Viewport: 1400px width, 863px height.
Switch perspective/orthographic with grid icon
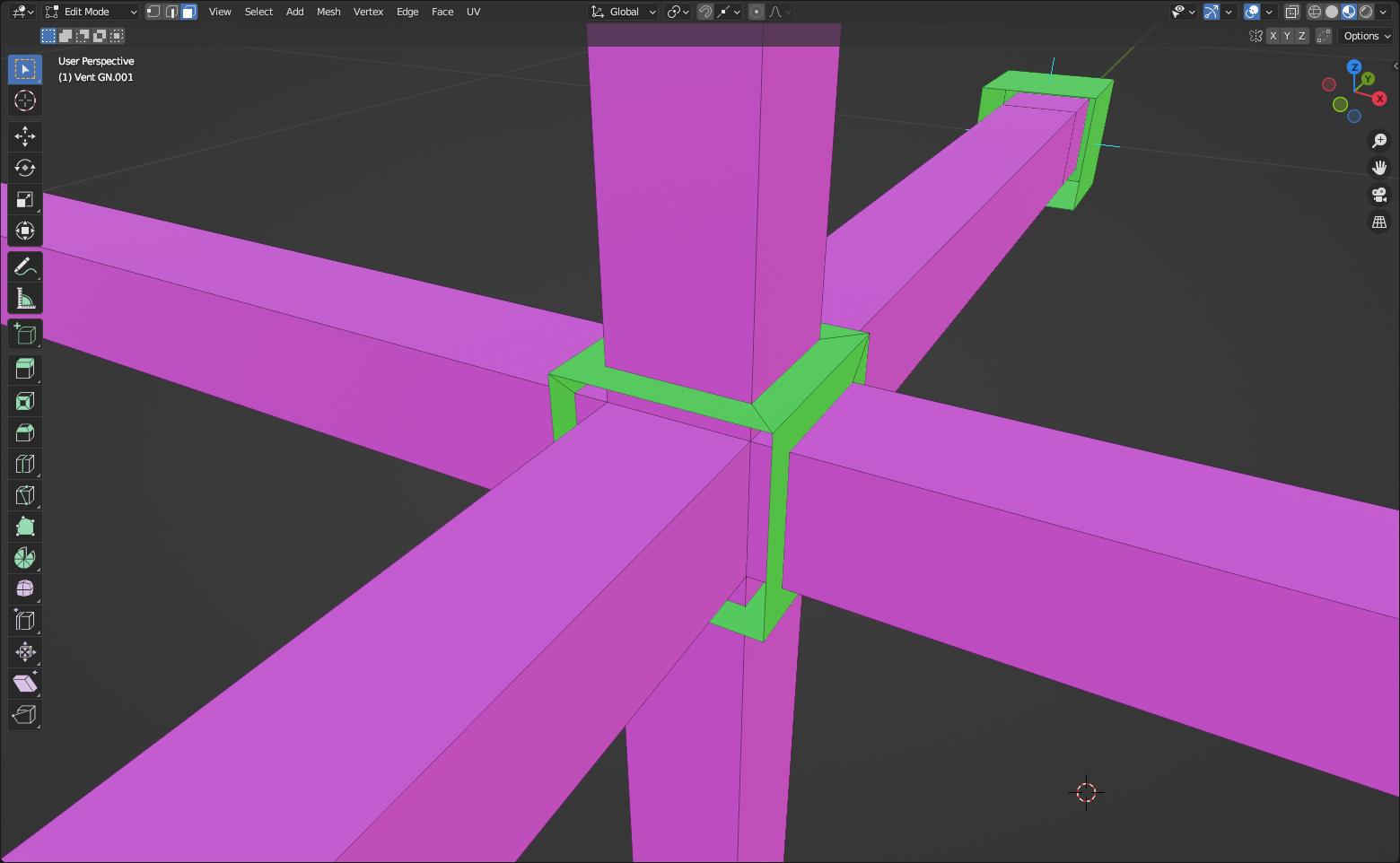1379,222
